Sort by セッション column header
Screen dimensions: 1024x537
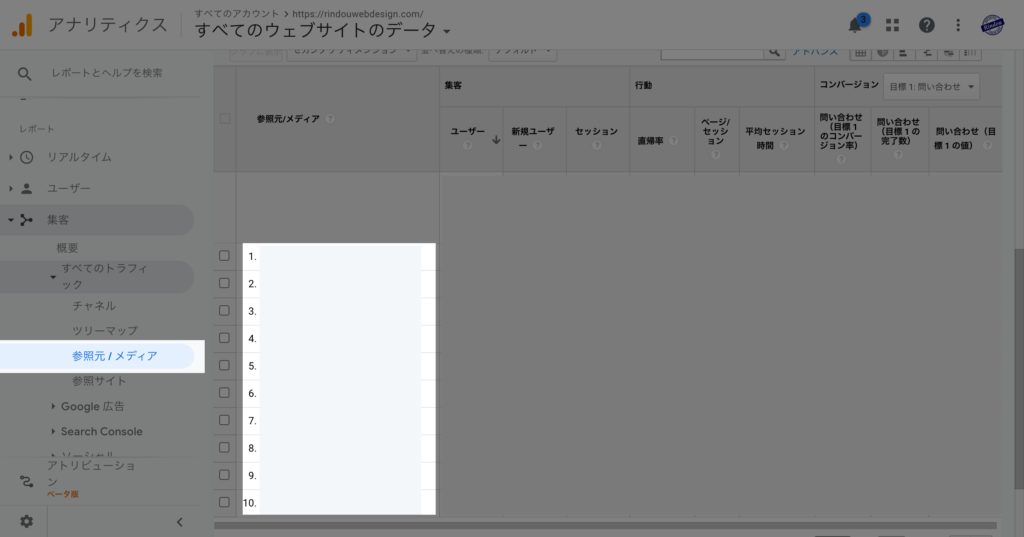(x=596, y=131)
